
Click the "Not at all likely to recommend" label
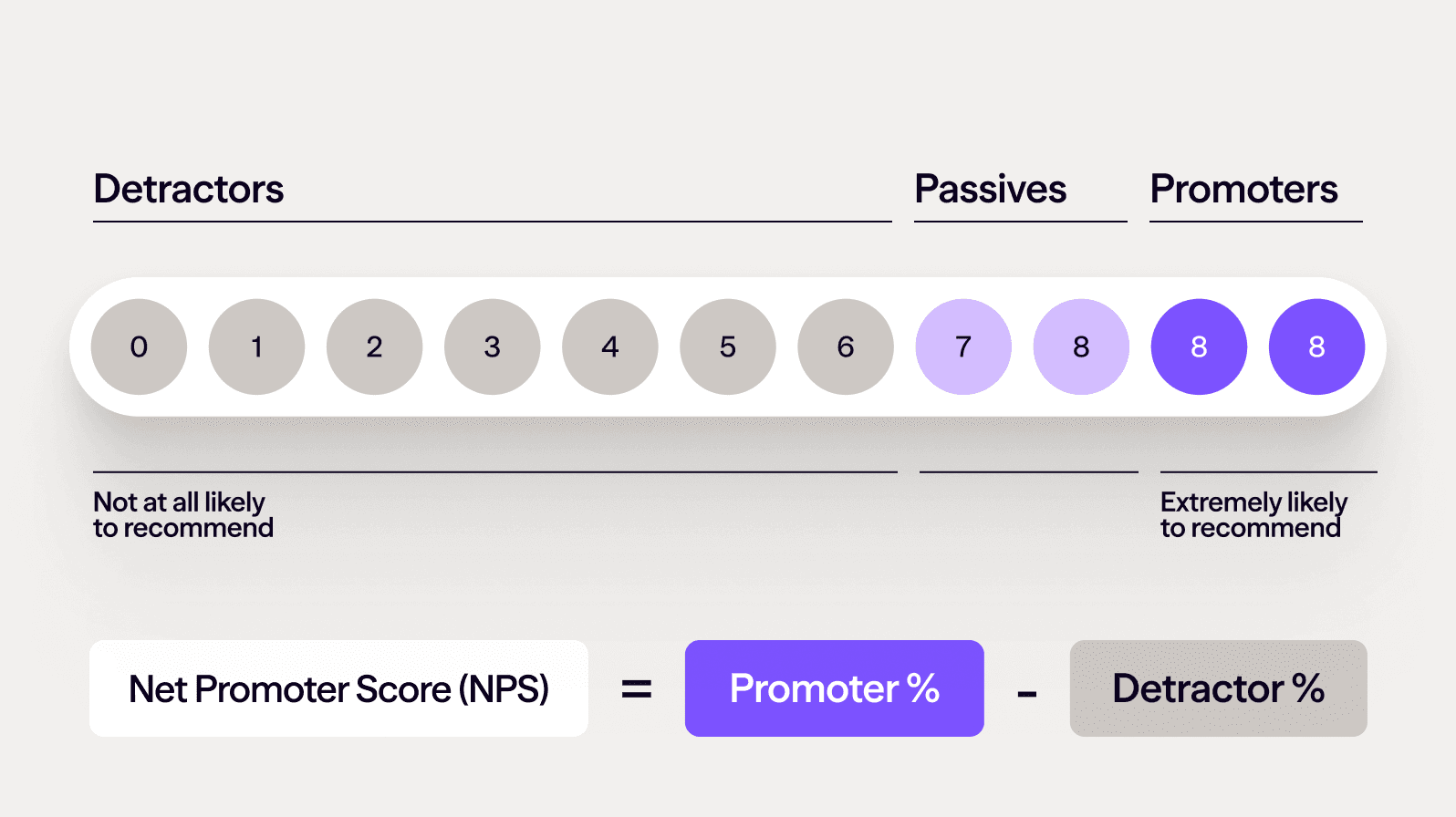[x=182, y=515]
